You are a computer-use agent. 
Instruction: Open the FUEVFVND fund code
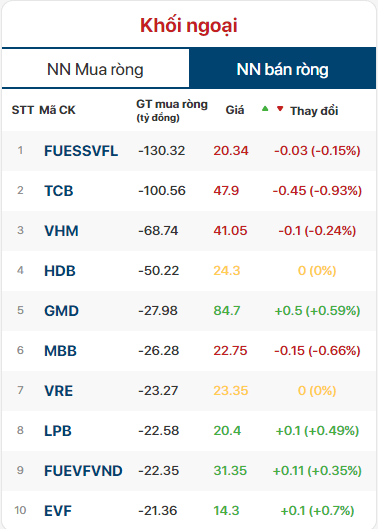click(x=83, y=471)
